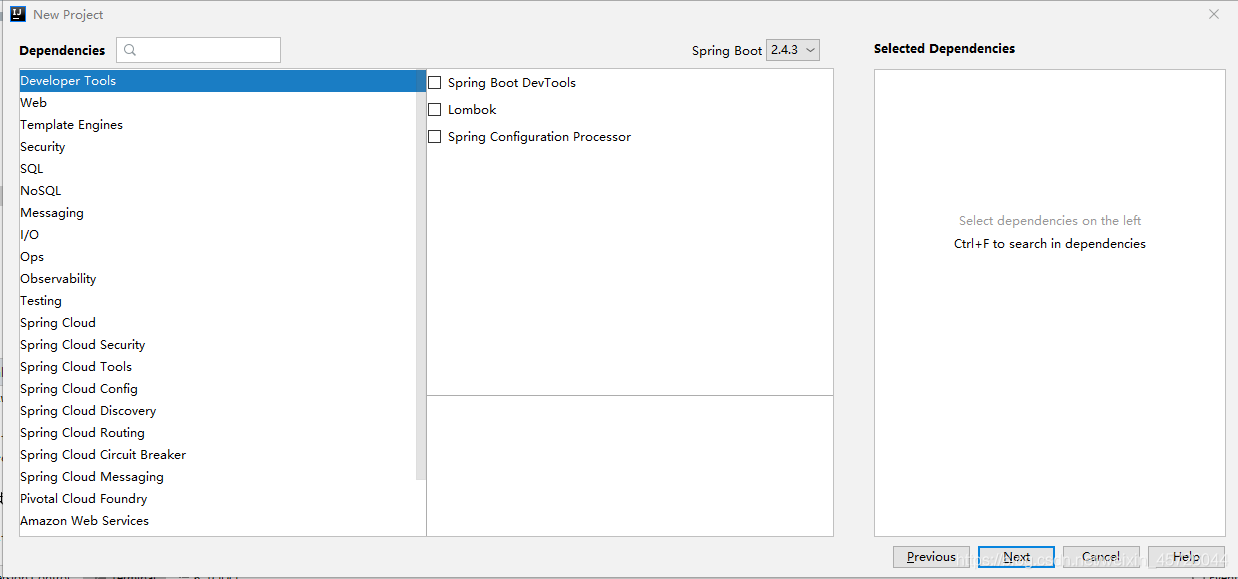Open the Template Engines category
1238x579 pixels.
click(x=218, y=125)
